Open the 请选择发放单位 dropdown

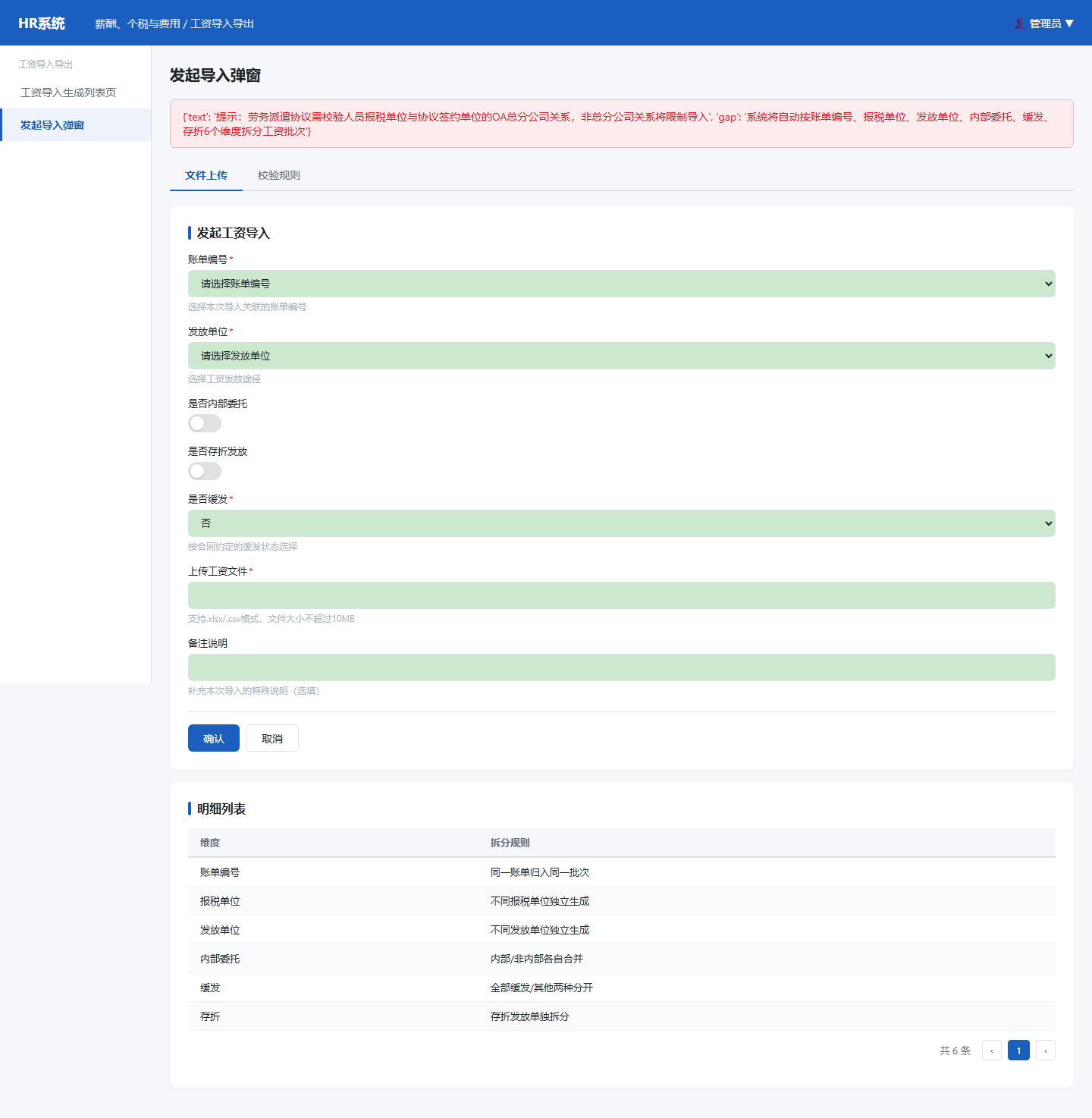(622, 356)
